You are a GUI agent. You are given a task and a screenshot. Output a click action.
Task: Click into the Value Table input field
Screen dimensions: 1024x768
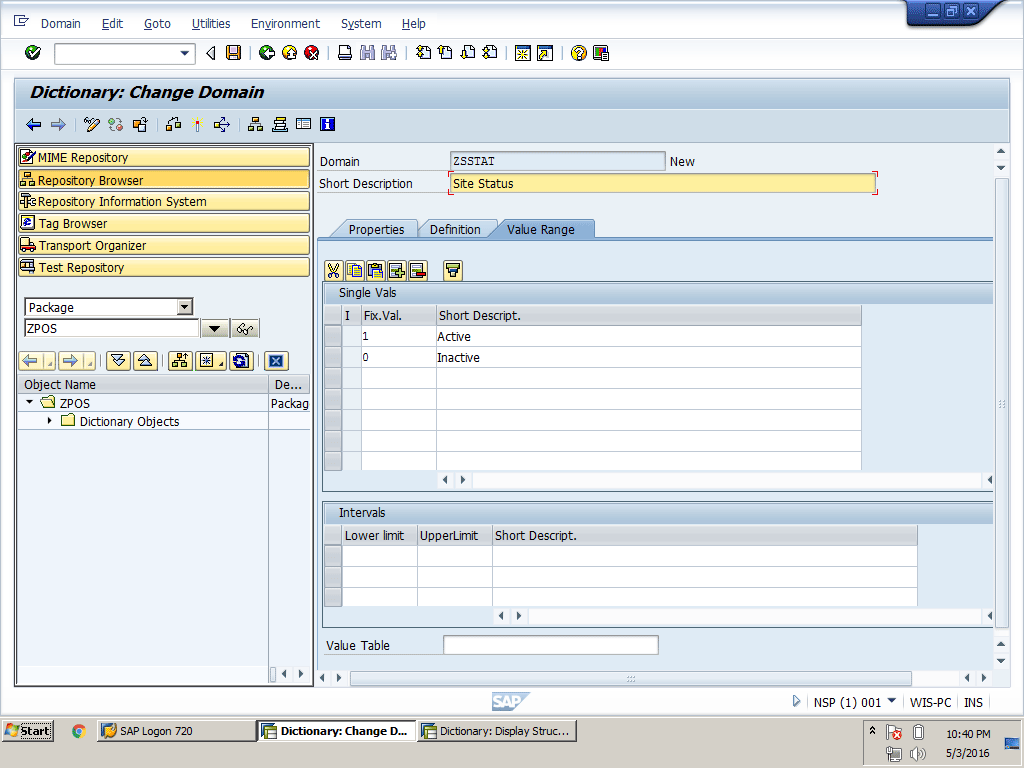coord(550,645)
